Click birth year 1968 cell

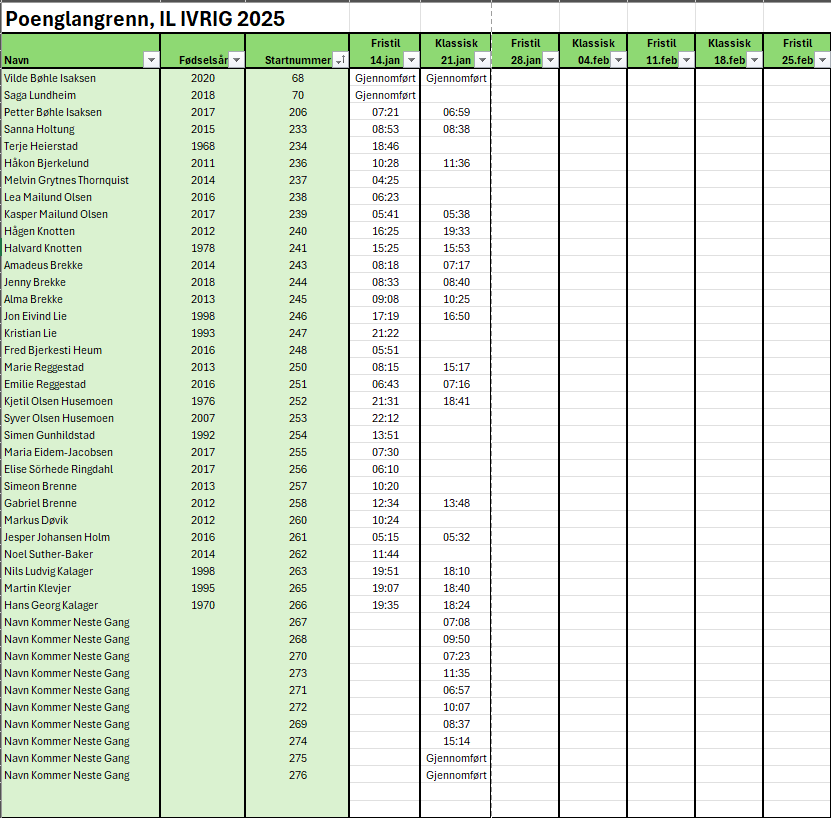203,146
